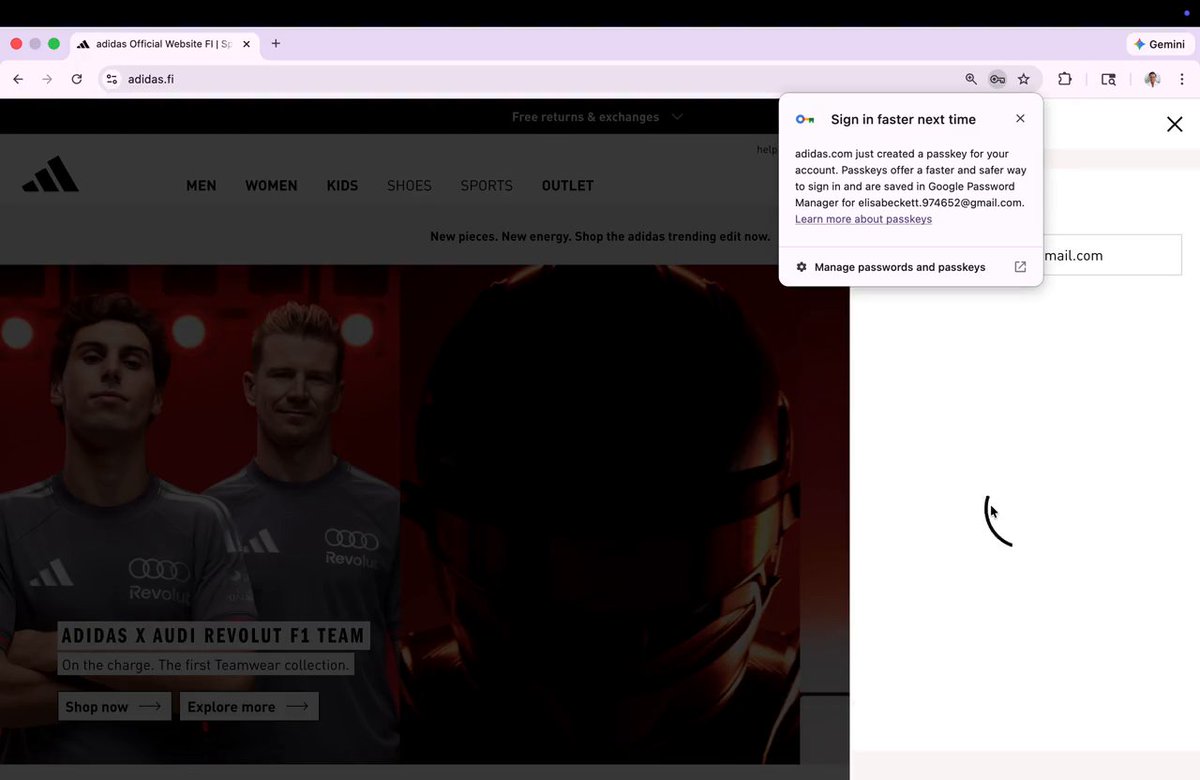Click the gear icon in passkey popup
The image size is (1200, 780).
point(801,267)
